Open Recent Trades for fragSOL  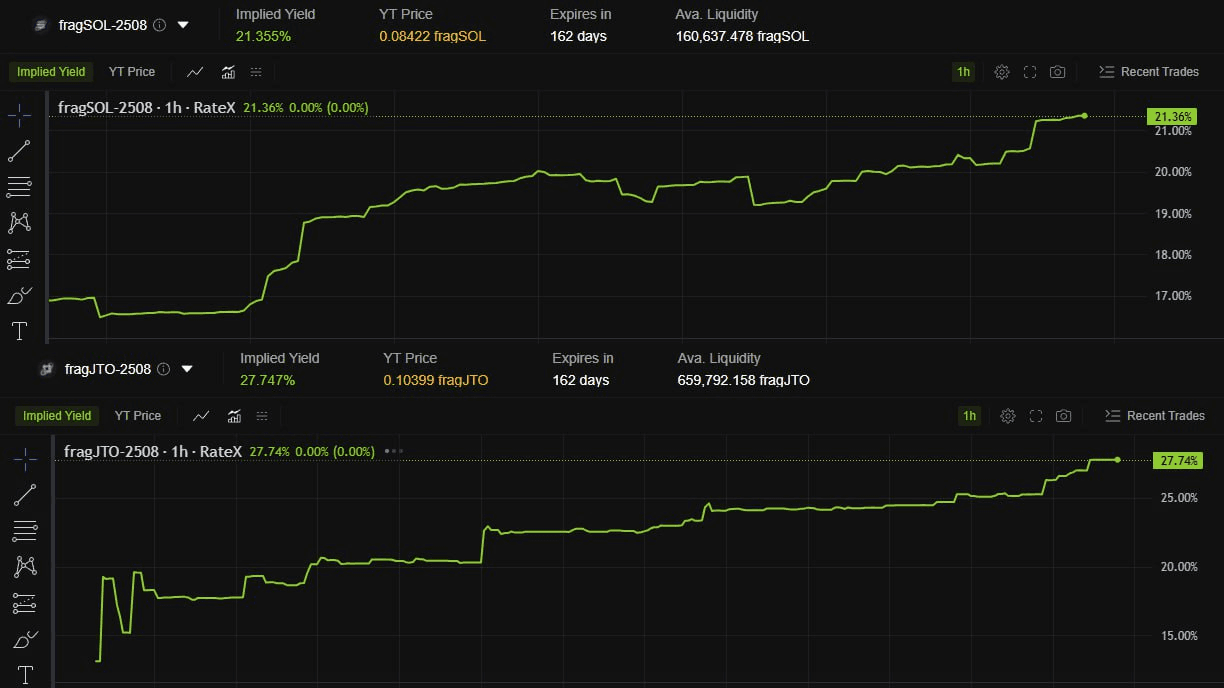tap(1149, 72)
